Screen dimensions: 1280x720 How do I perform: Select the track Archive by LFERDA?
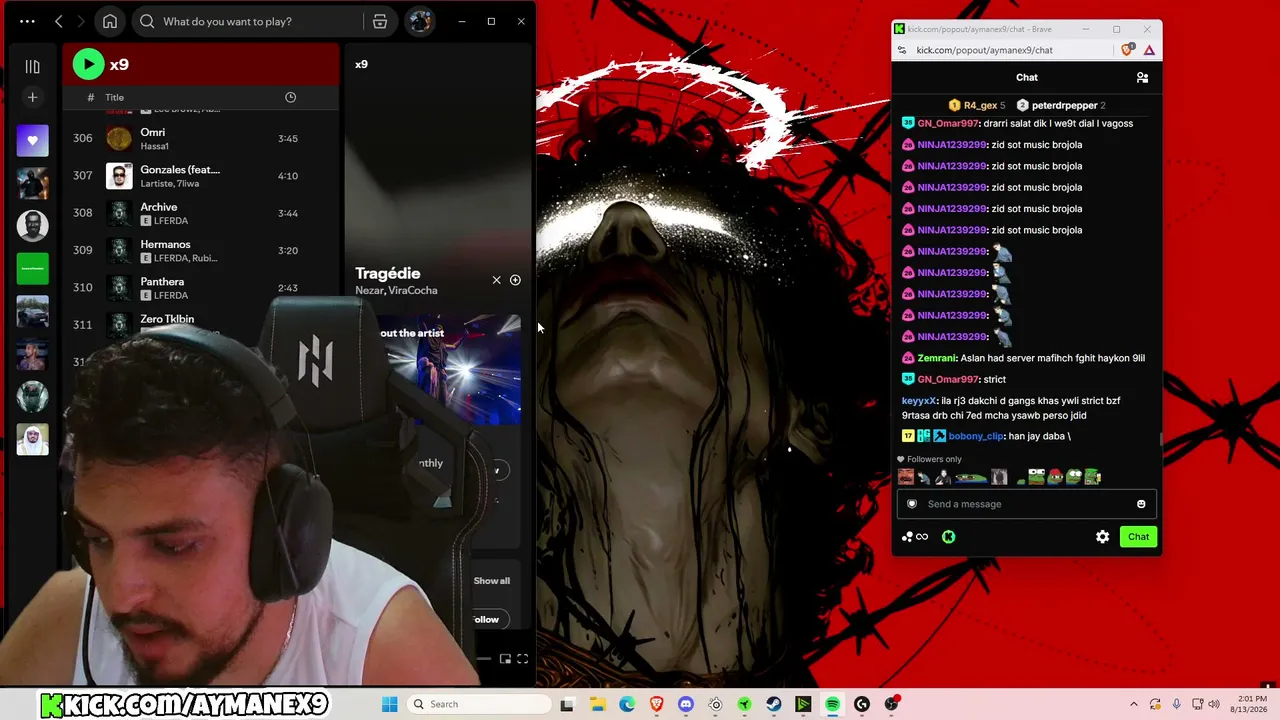pos(200,213)
